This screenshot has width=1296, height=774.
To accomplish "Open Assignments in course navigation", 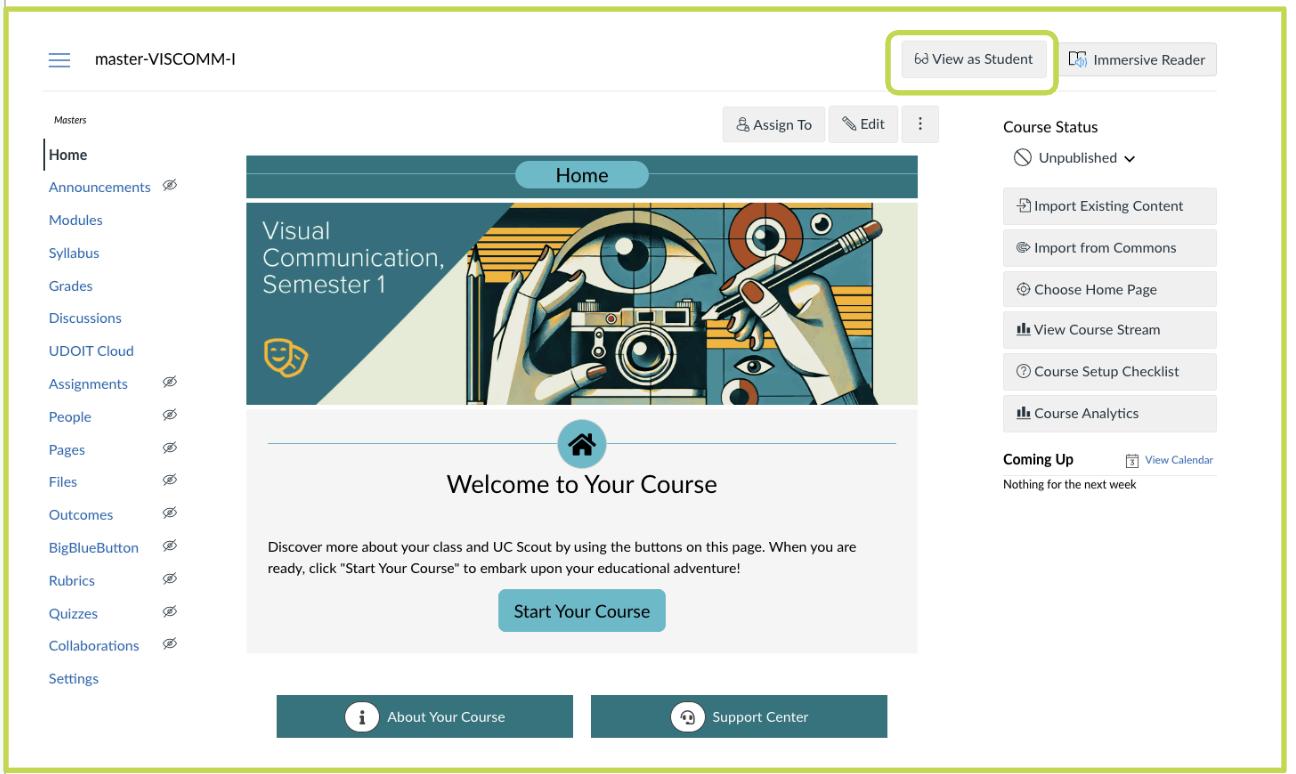I will click(x=88, y=384).
